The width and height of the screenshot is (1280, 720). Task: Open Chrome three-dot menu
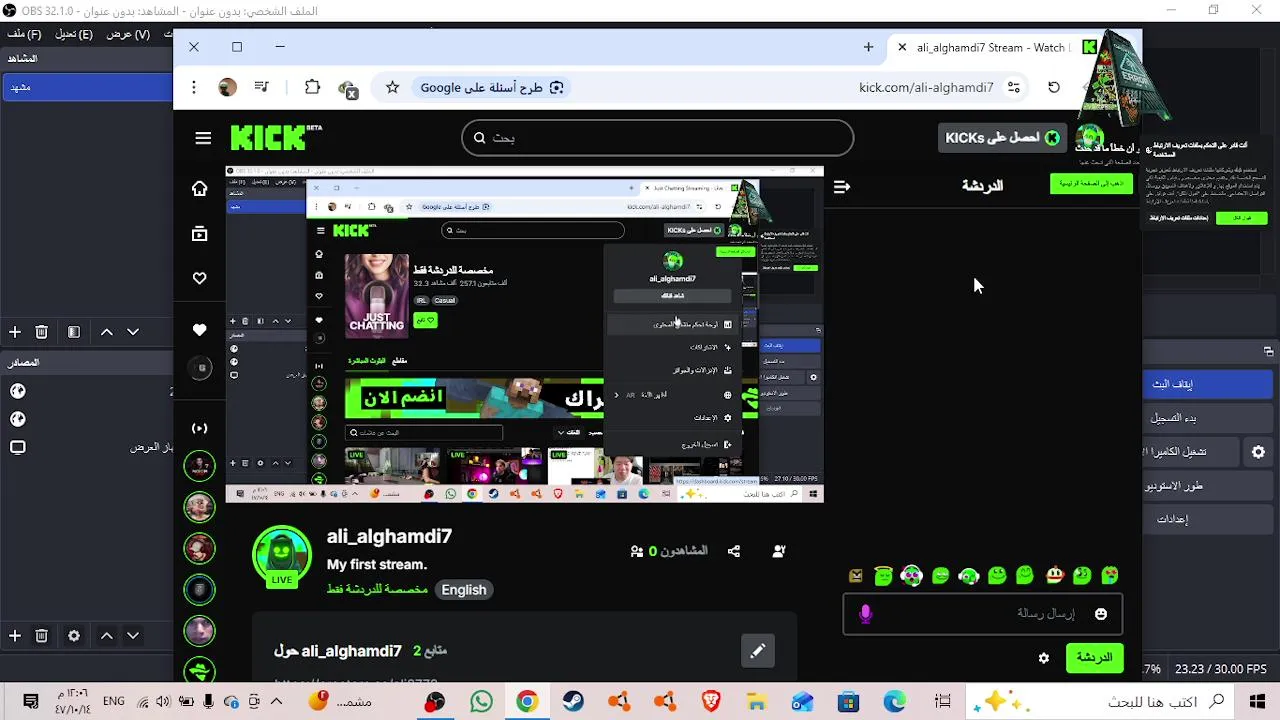coord(194,88)
